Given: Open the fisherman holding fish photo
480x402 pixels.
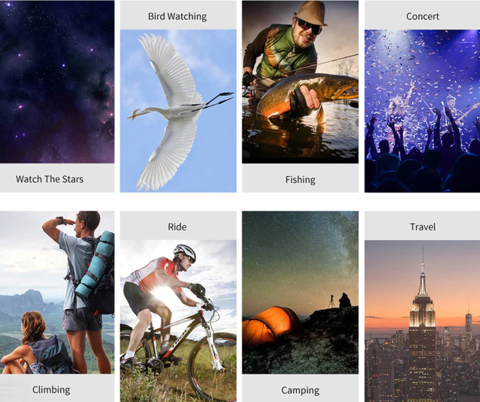Looking at the screenshot, I should [x=300, y=82].
